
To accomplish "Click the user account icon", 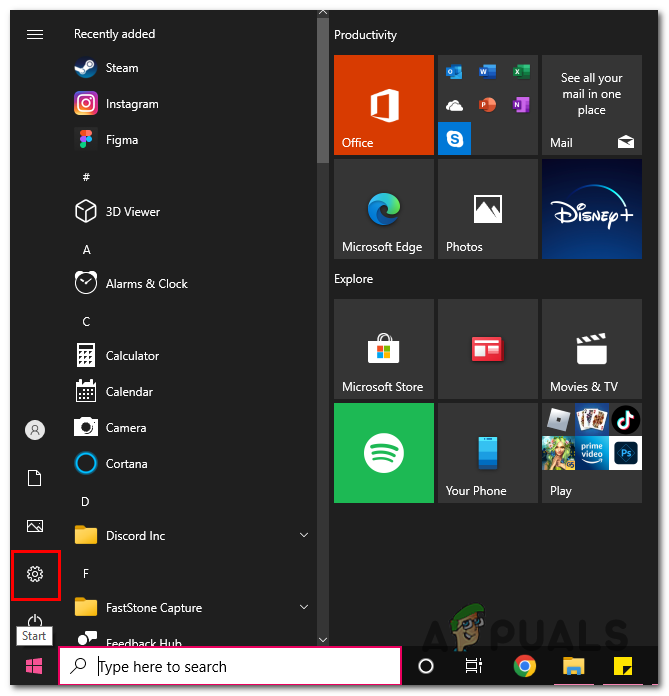I will tap(35, 430).
